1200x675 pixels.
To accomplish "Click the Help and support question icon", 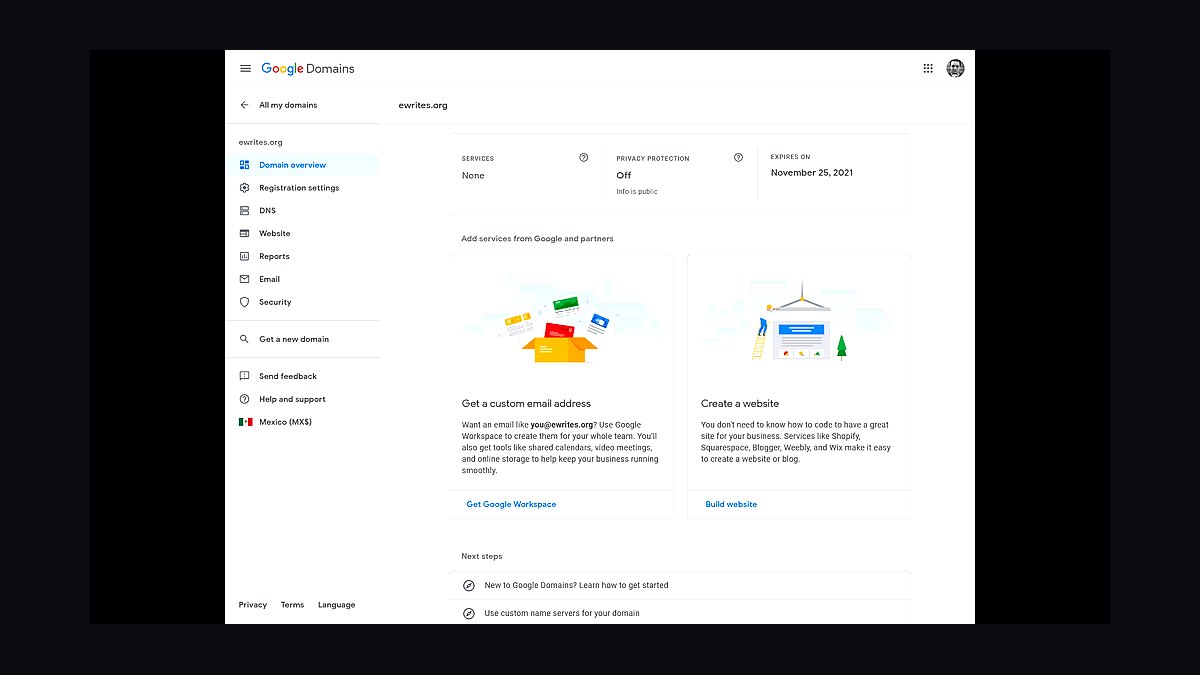I will pos(244,399).
